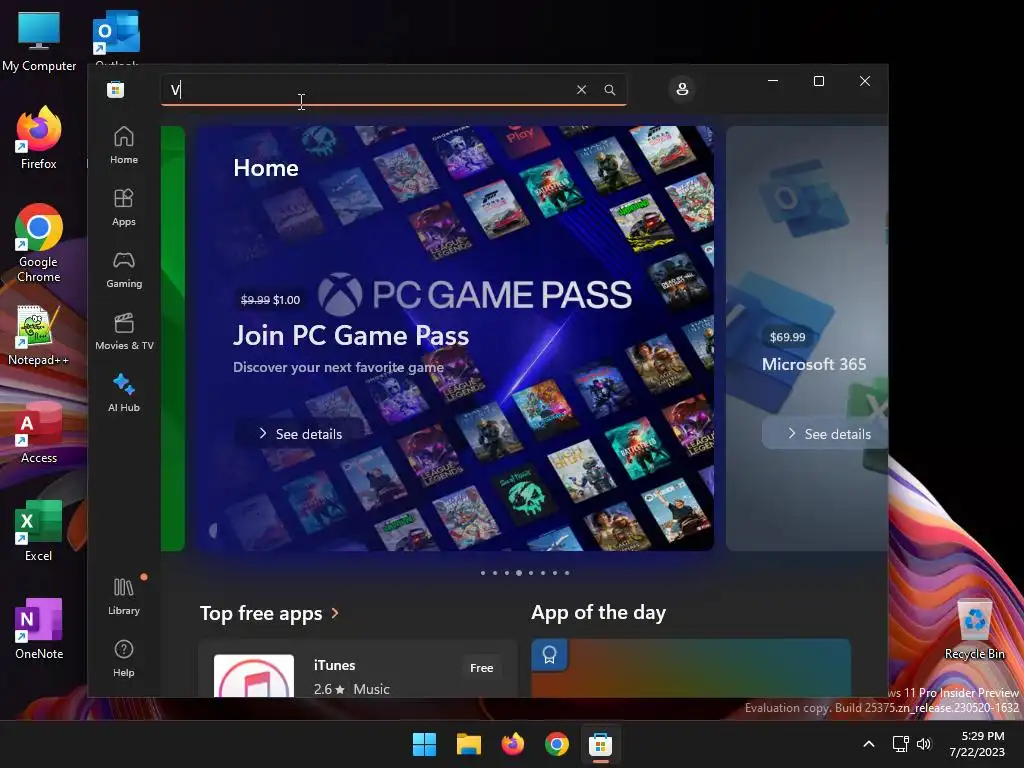
Task: Open Excel desktop shortcut
Action: [x=39, y=530]
